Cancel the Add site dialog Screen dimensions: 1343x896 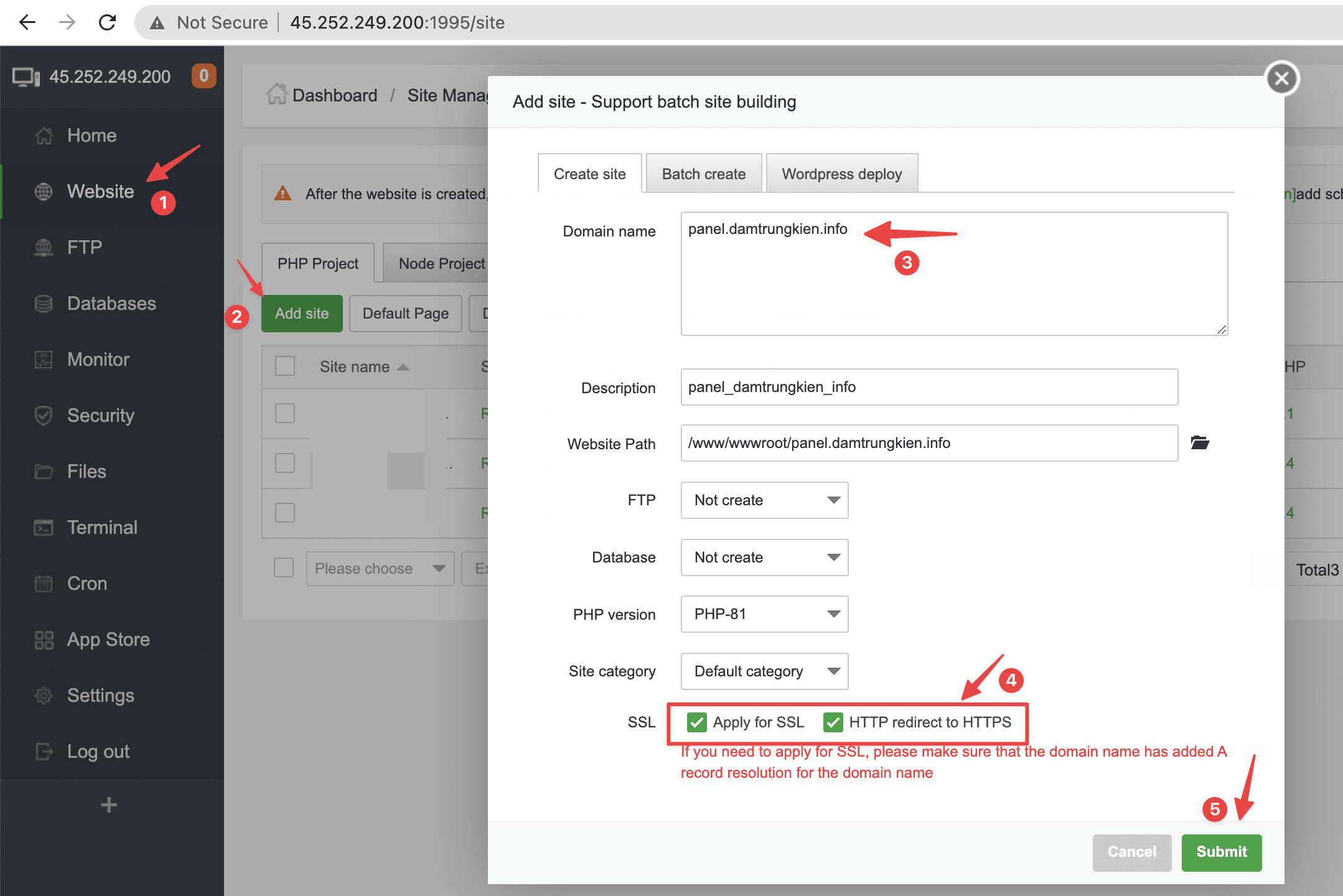tap(1131, 852)
